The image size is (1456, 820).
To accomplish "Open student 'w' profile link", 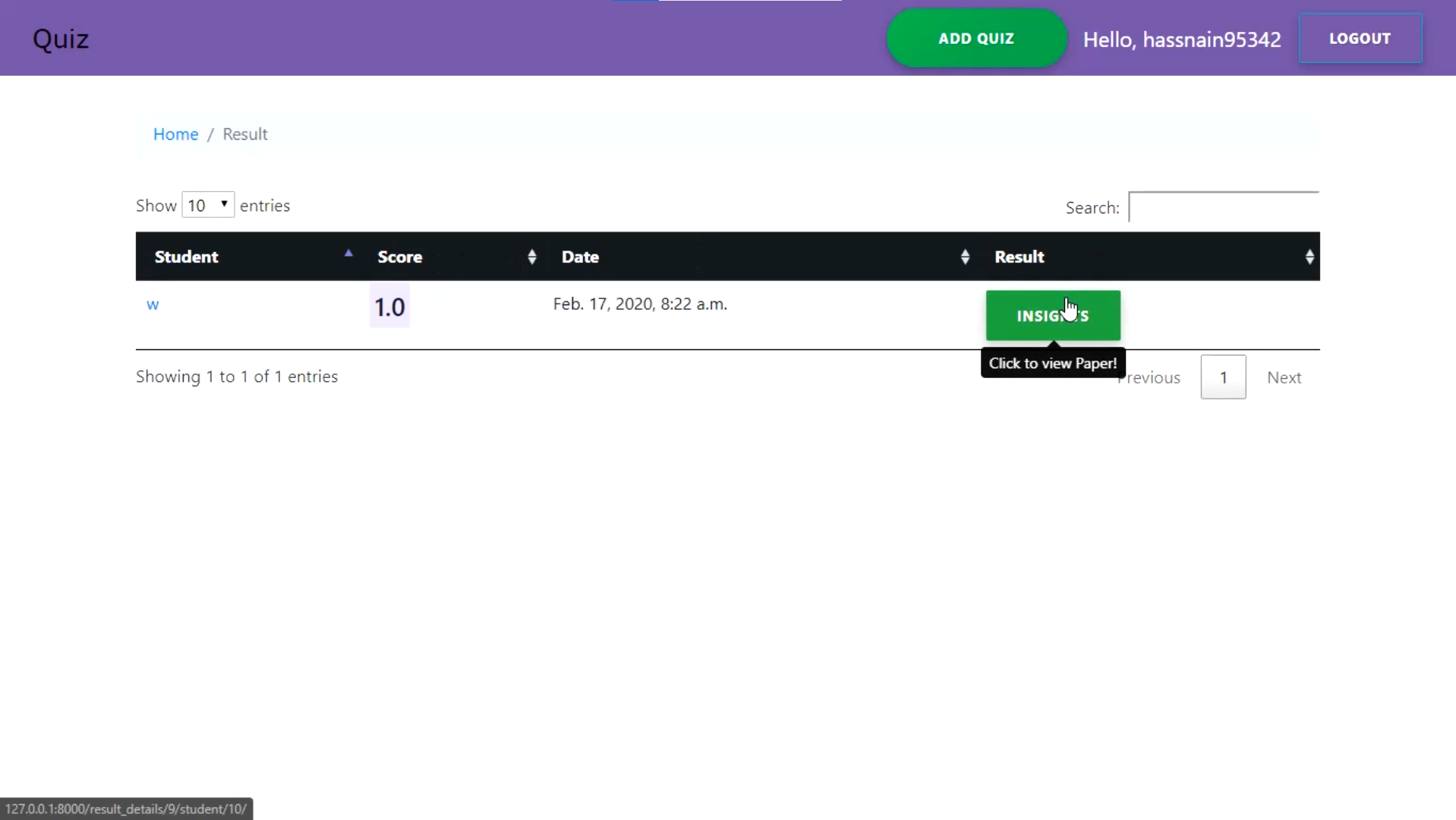I will point(153,304).
